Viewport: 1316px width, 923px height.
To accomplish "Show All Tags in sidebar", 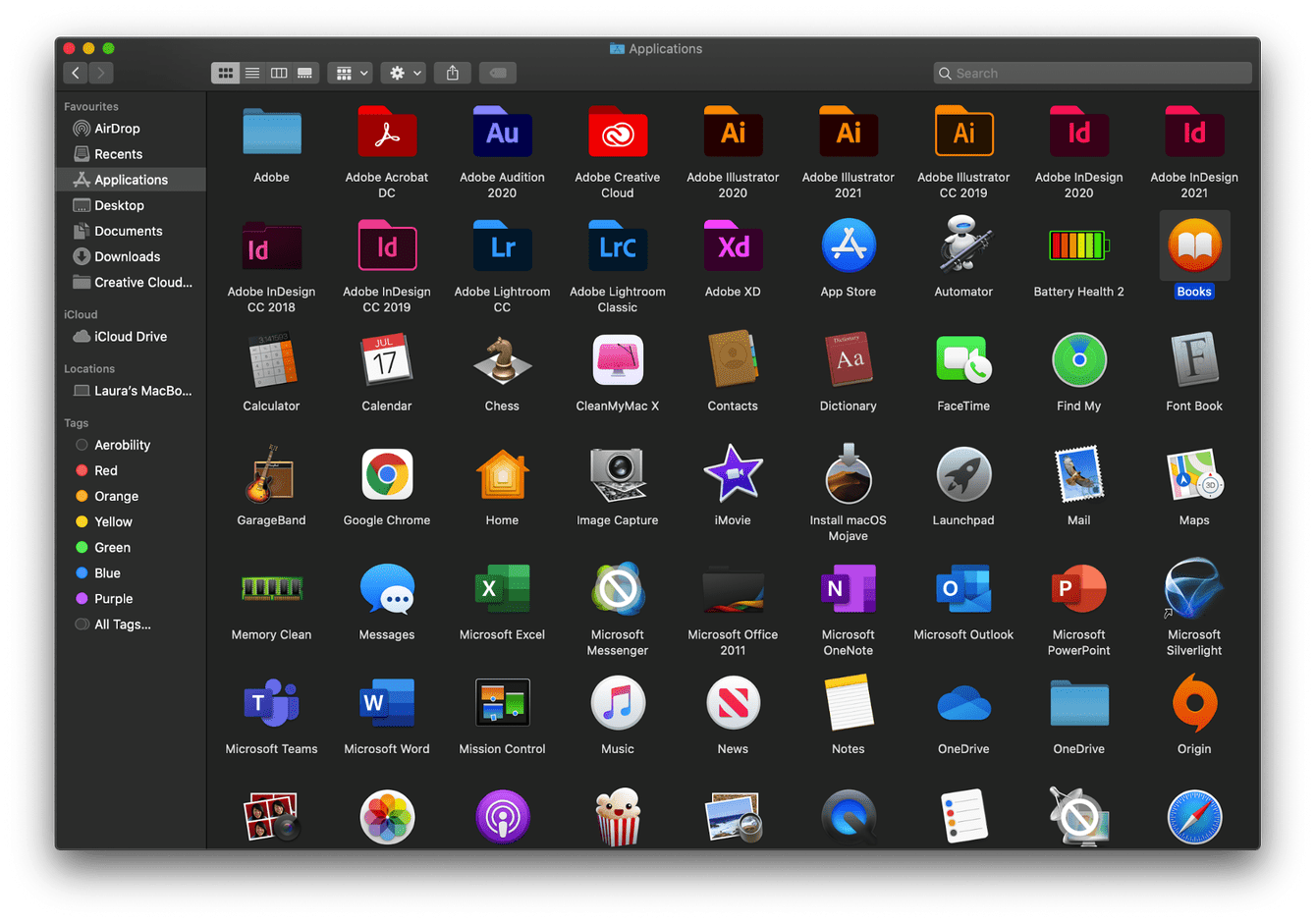I will click(x=132, y=624).
